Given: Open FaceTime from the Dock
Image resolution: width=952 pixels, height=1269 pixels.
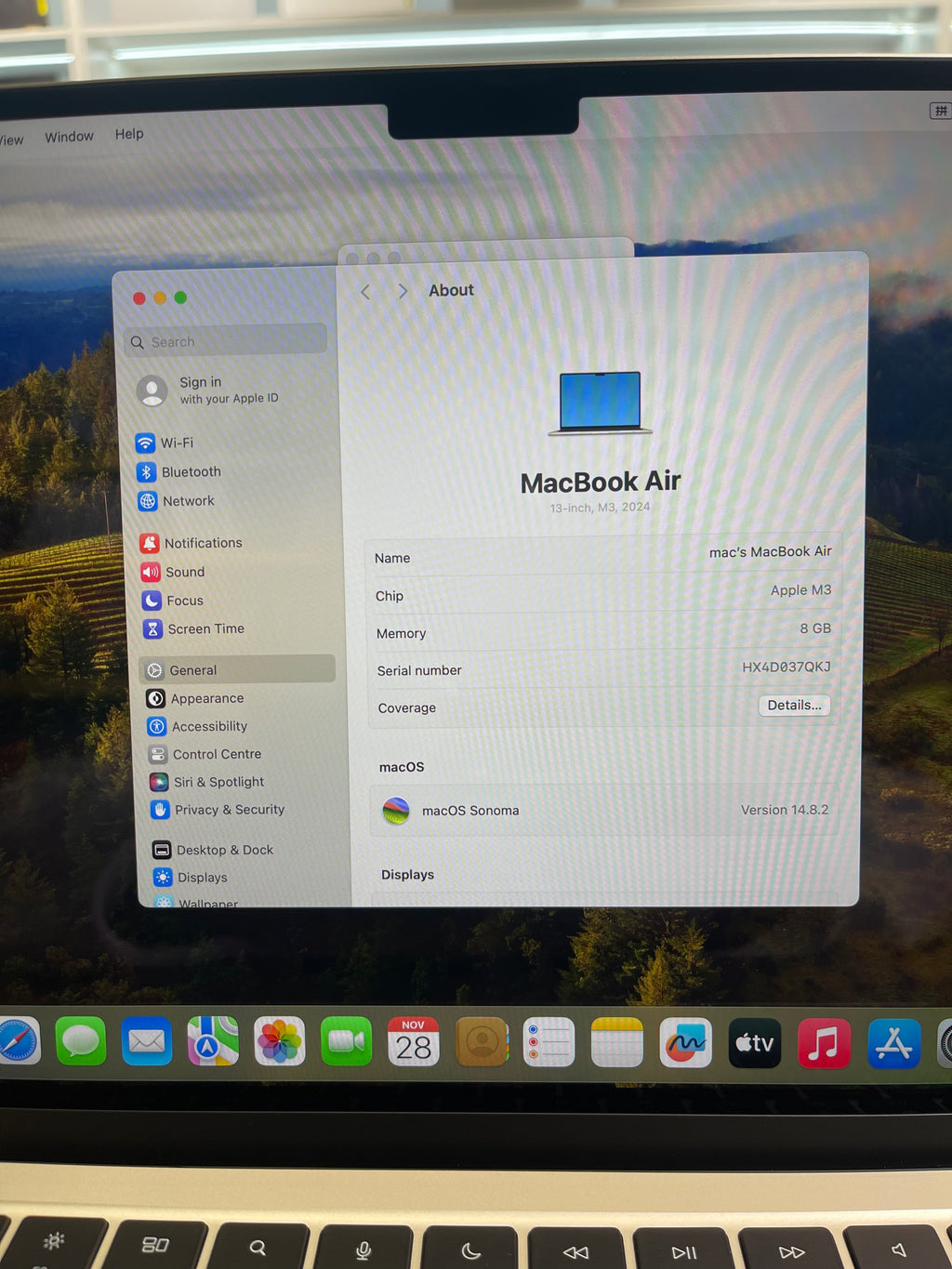Looking at the screenshot, I should (347, 1041).
